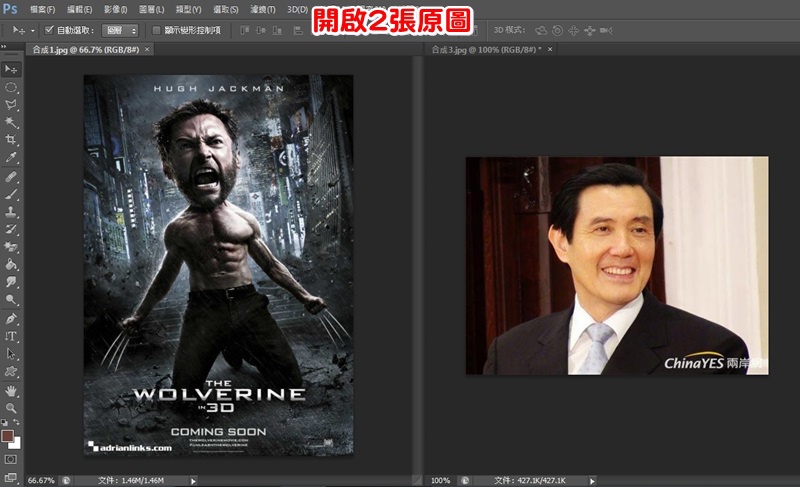
Task: Select the Polygonal Lasso tool
Action: tap(11, 105)
